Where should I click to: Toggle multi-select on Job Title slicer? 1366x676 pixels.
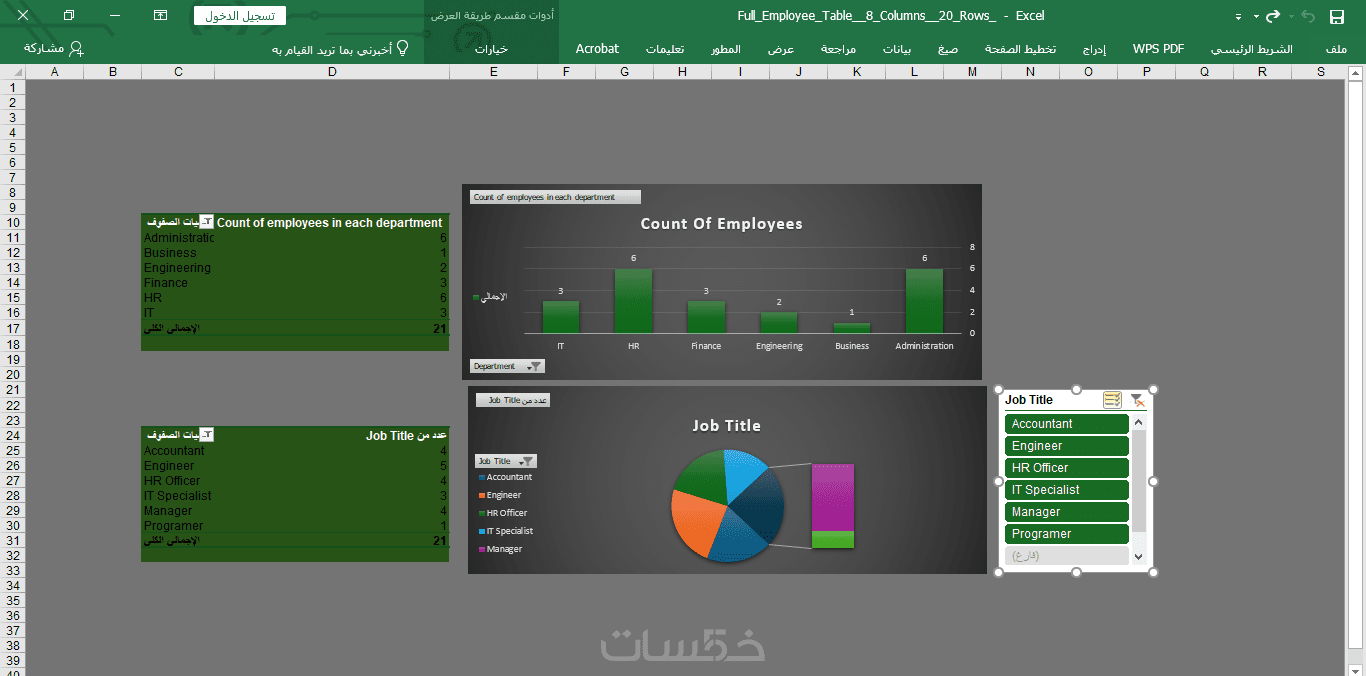coord(1113,400)
